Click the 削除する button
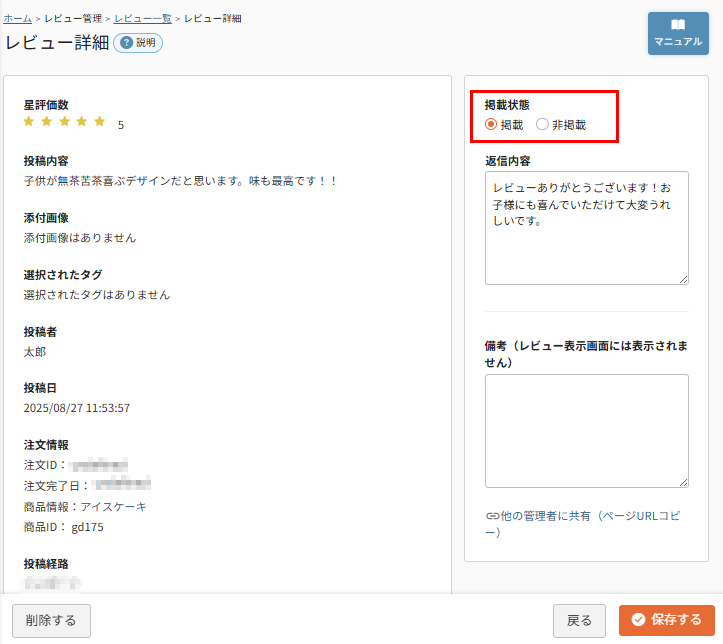The width and height of the screenshot is (723, 644). pyautogui.click(x=51, y=620)
